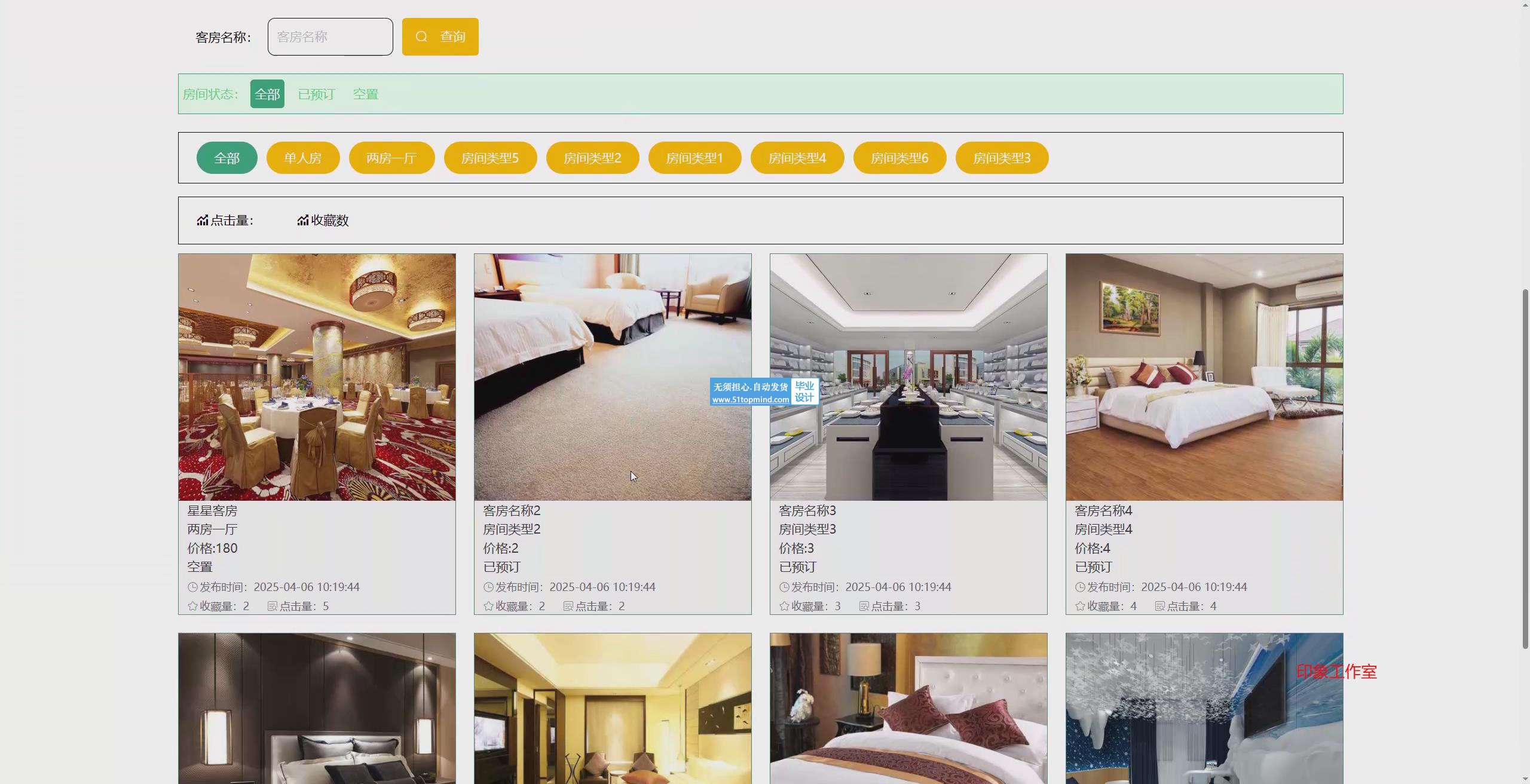The width and height of the screenshot is (1530, 784).
Task: Open the 星星客房 banquet hall thumbnail
Action: (317, 376)
